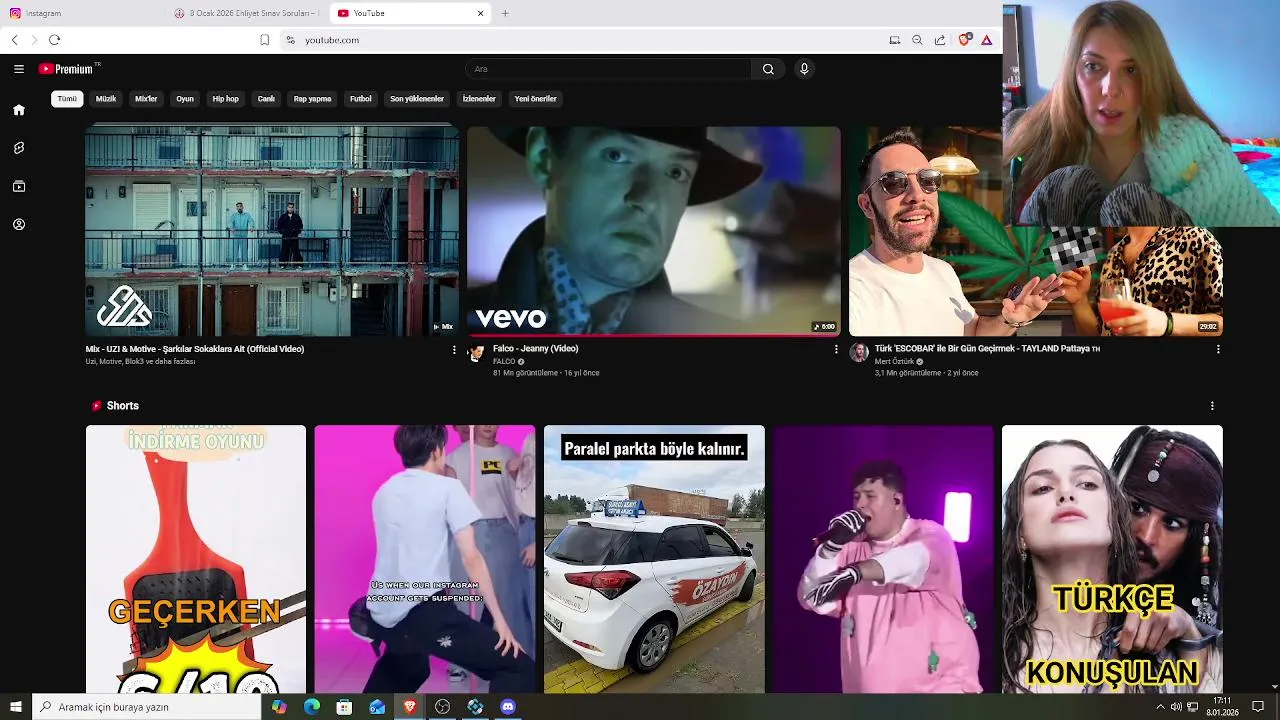The height and width of the screenshot is (720, 1280).
Task: Open Shorts from the left sidebar
Action: pos(19,148)
